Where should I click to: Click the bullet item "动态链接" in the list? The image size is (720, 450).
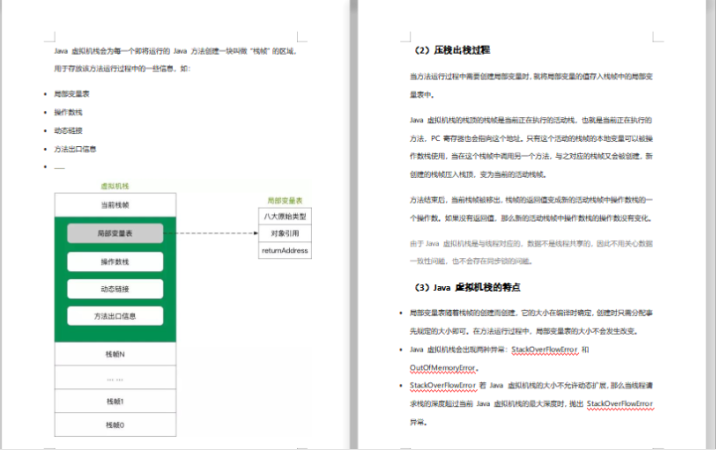pyautogui.click(x=68, y=130)
